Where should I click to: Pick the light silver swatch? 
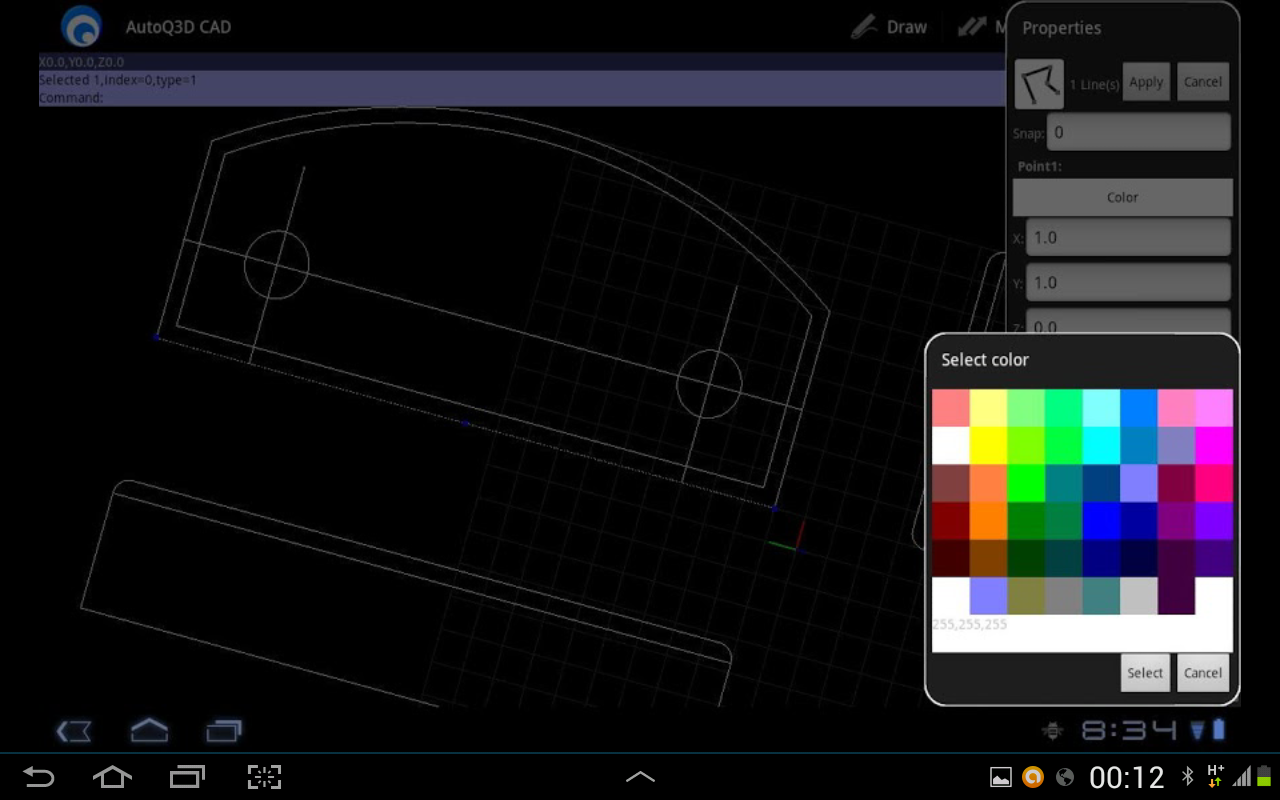click(x=1139, y=596)
